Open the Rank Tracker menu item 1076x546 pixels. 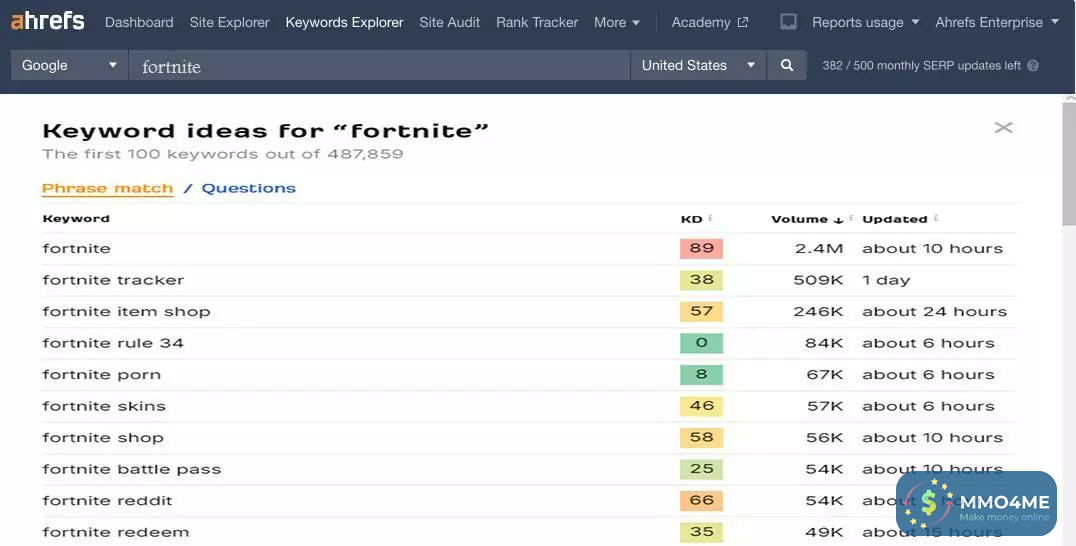click(537, 22)
